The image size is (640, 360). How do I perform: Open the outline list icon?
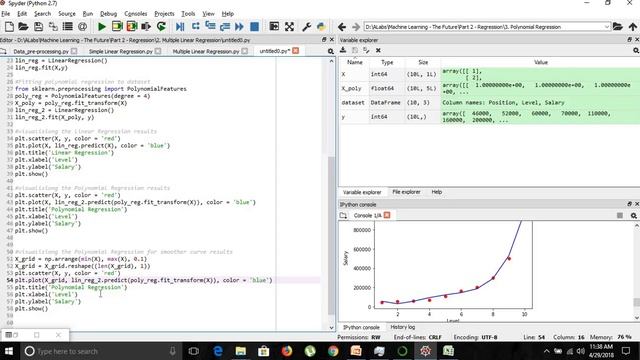coord(68,27)
